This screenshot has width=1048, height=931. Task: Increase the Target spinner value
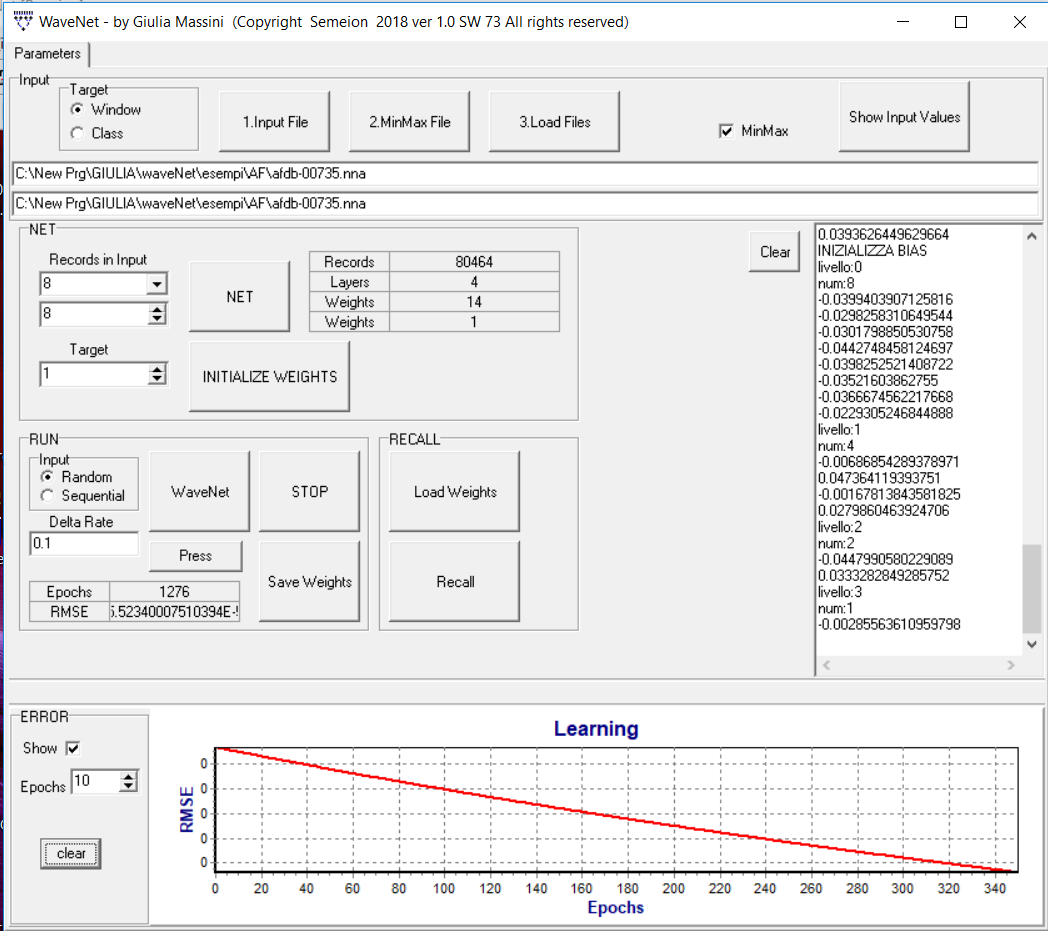click(157, 369)
